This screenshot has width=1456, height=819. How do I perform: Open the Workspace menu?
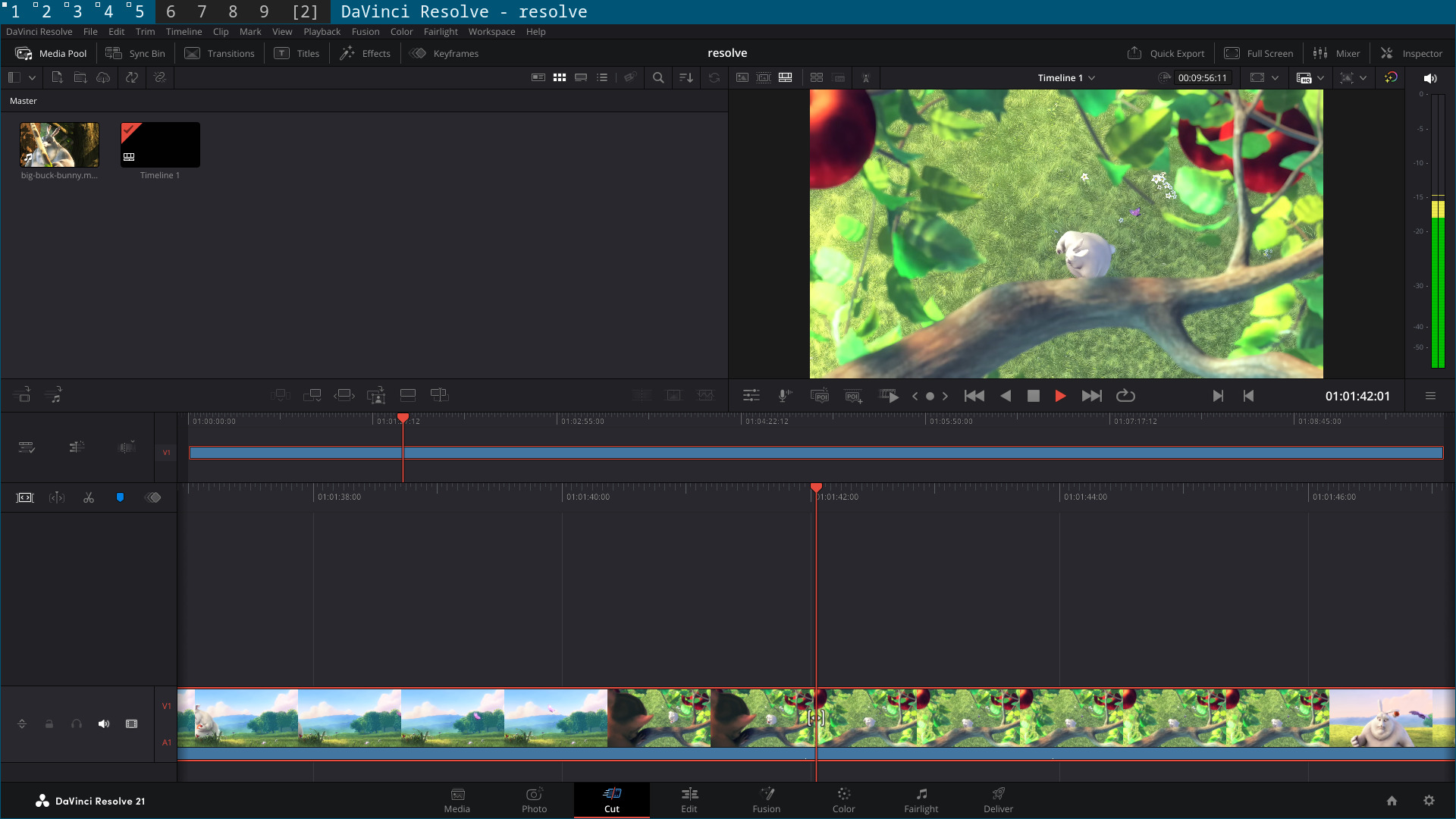tap(491, 32)
